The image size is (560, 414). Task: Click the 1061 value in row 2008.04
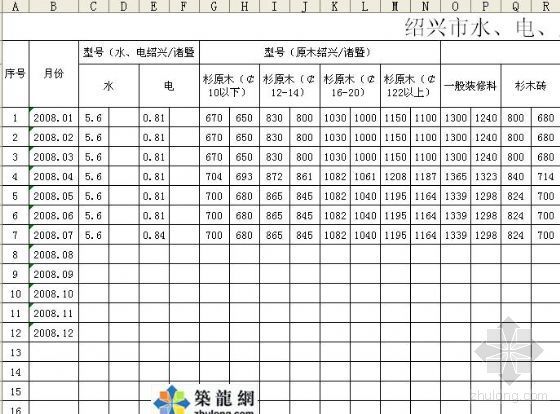(x=365, y=176)
